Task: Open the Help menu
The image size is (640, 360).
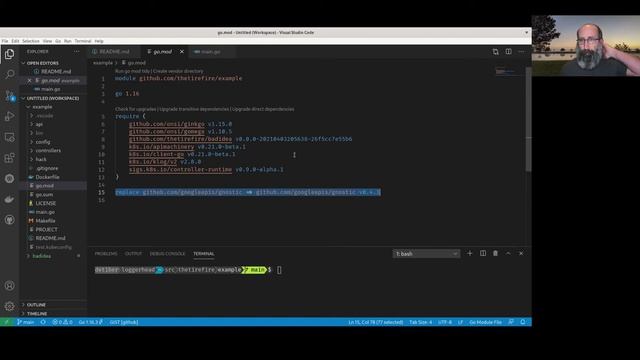Action: (x=99, y=41)
